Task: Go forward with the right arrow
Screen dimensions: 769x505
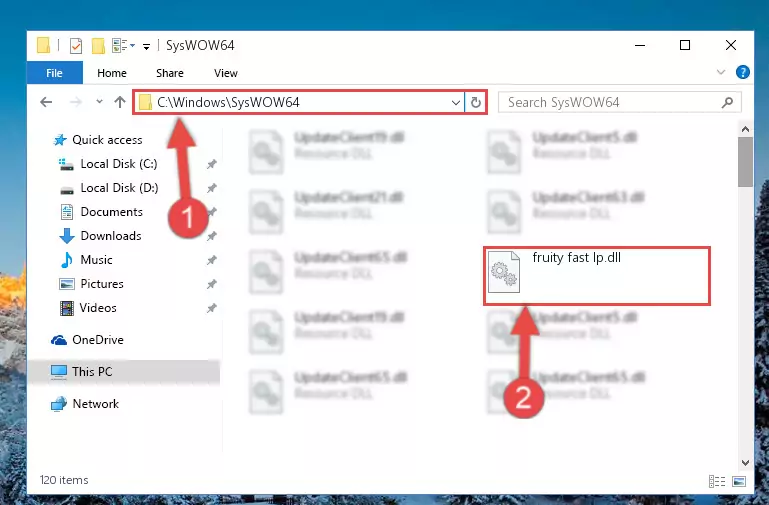Action: (76, 102)
